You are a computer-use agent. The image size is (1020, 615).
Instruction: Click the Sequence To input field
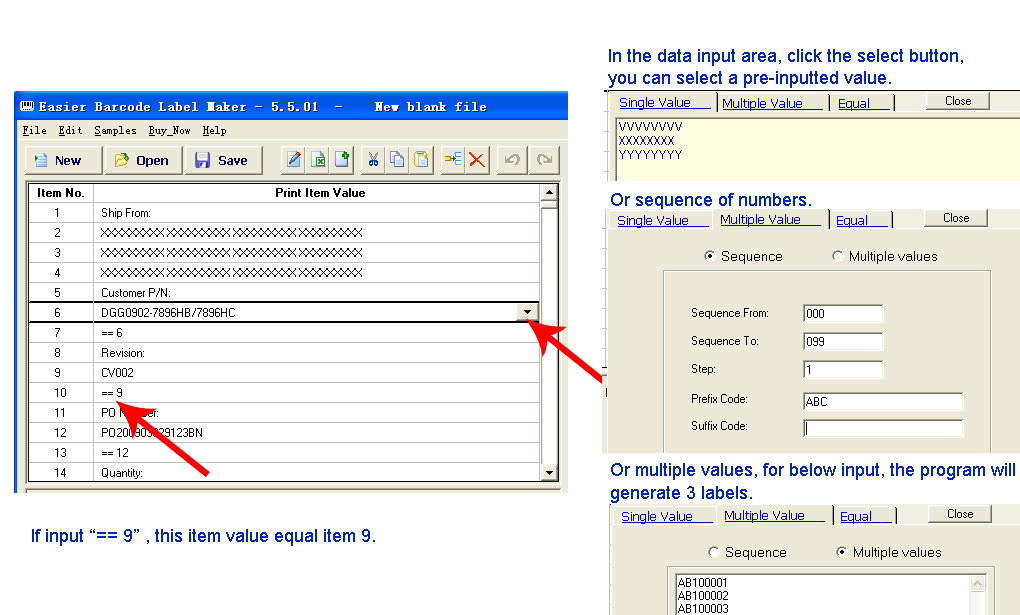(842, 342)
